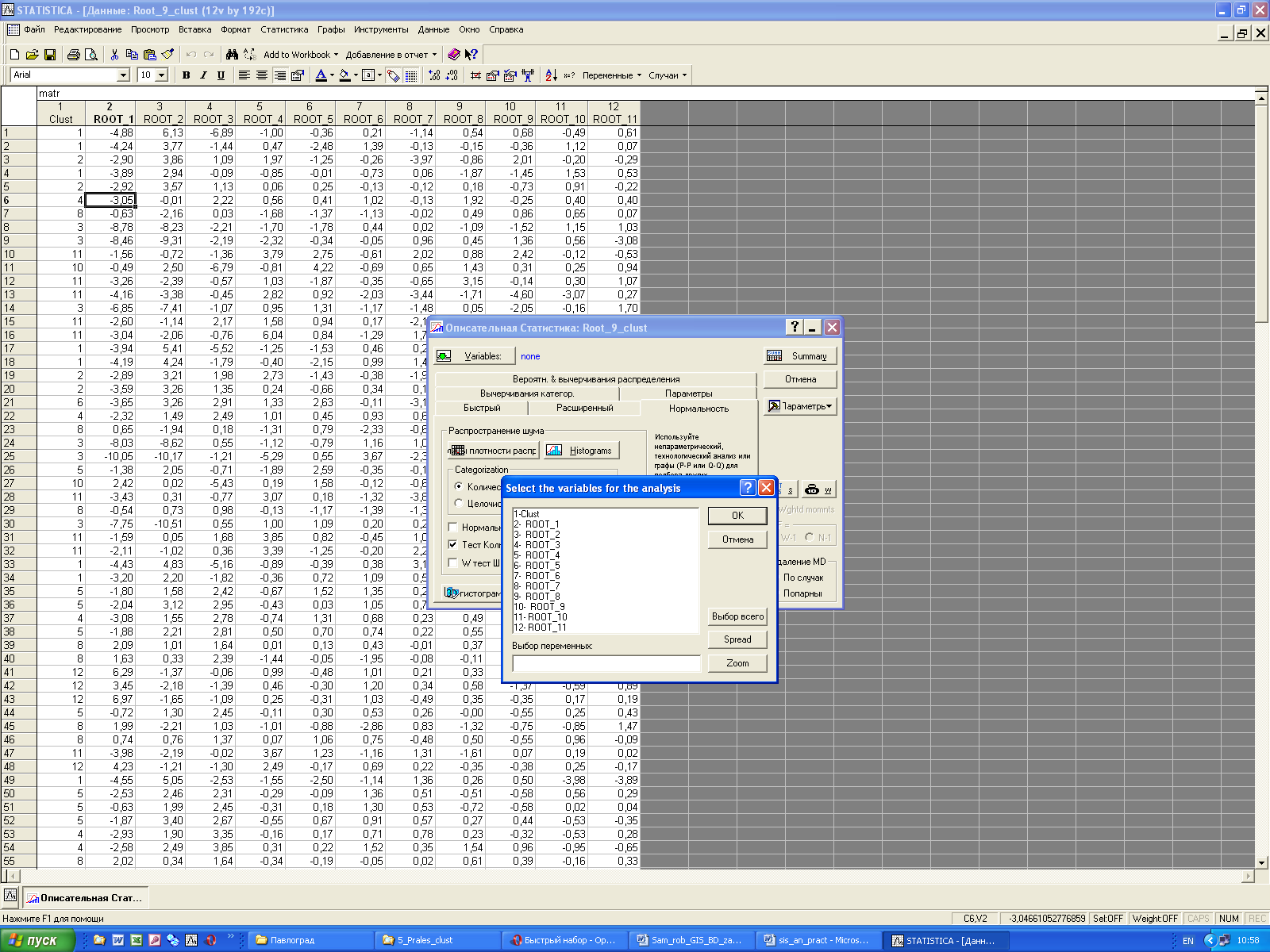
Task: Click the STATISTICA help book icon
Action: click(454, 55)
